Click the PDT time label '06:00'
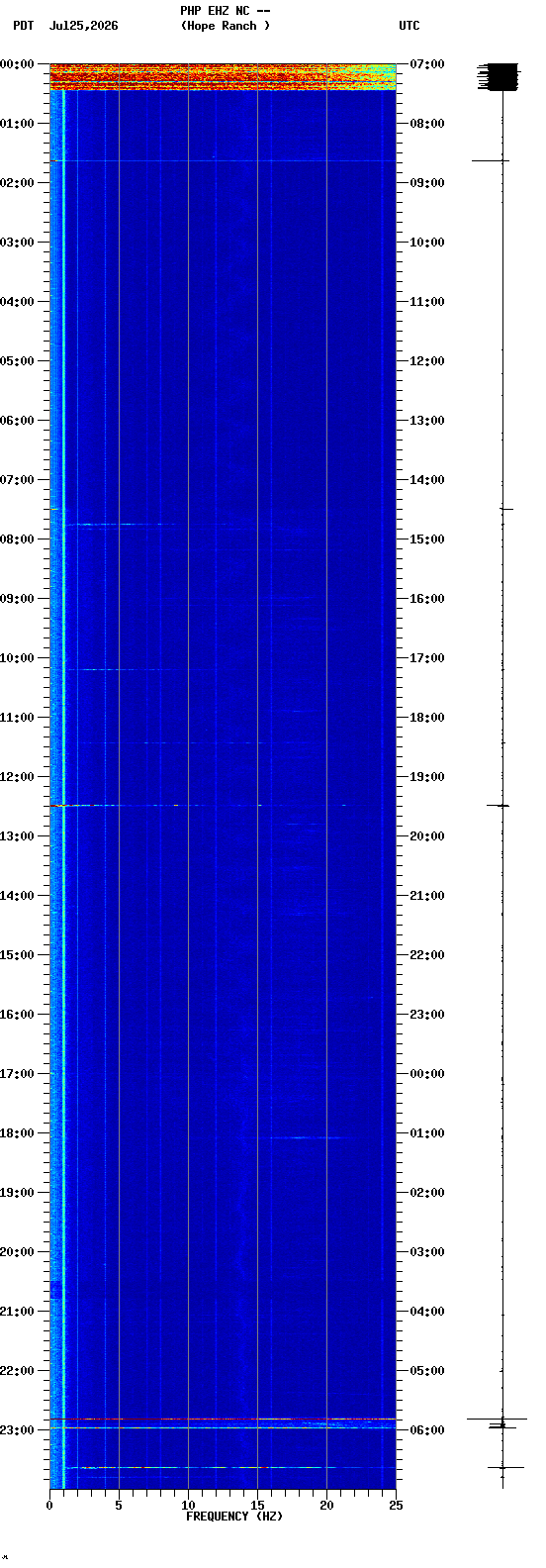 pos(17,421)
